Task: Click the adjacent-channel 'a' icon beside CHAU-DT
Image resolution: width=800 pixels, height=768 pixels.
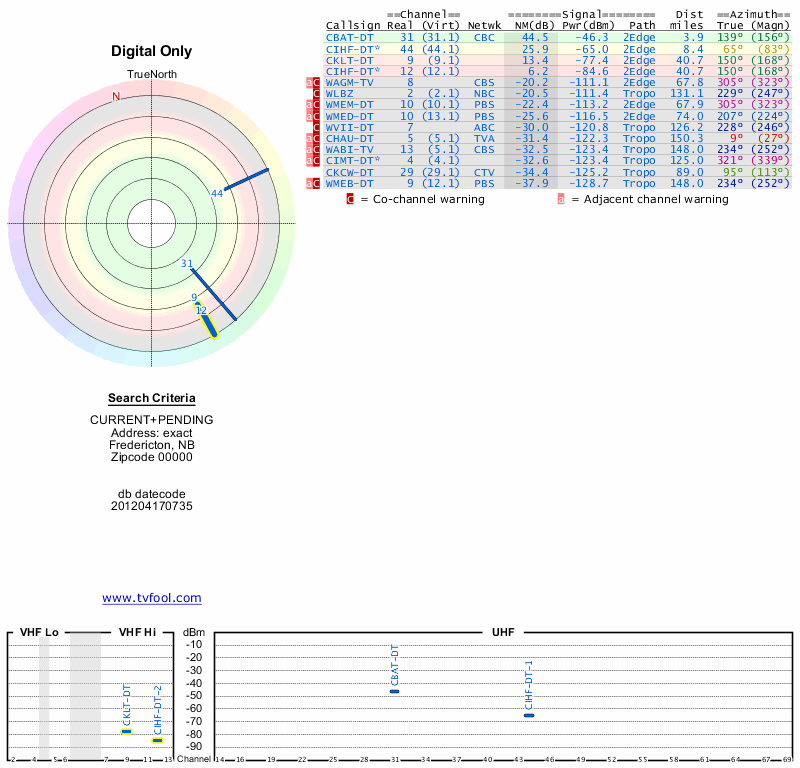Action: click(309, 138)
